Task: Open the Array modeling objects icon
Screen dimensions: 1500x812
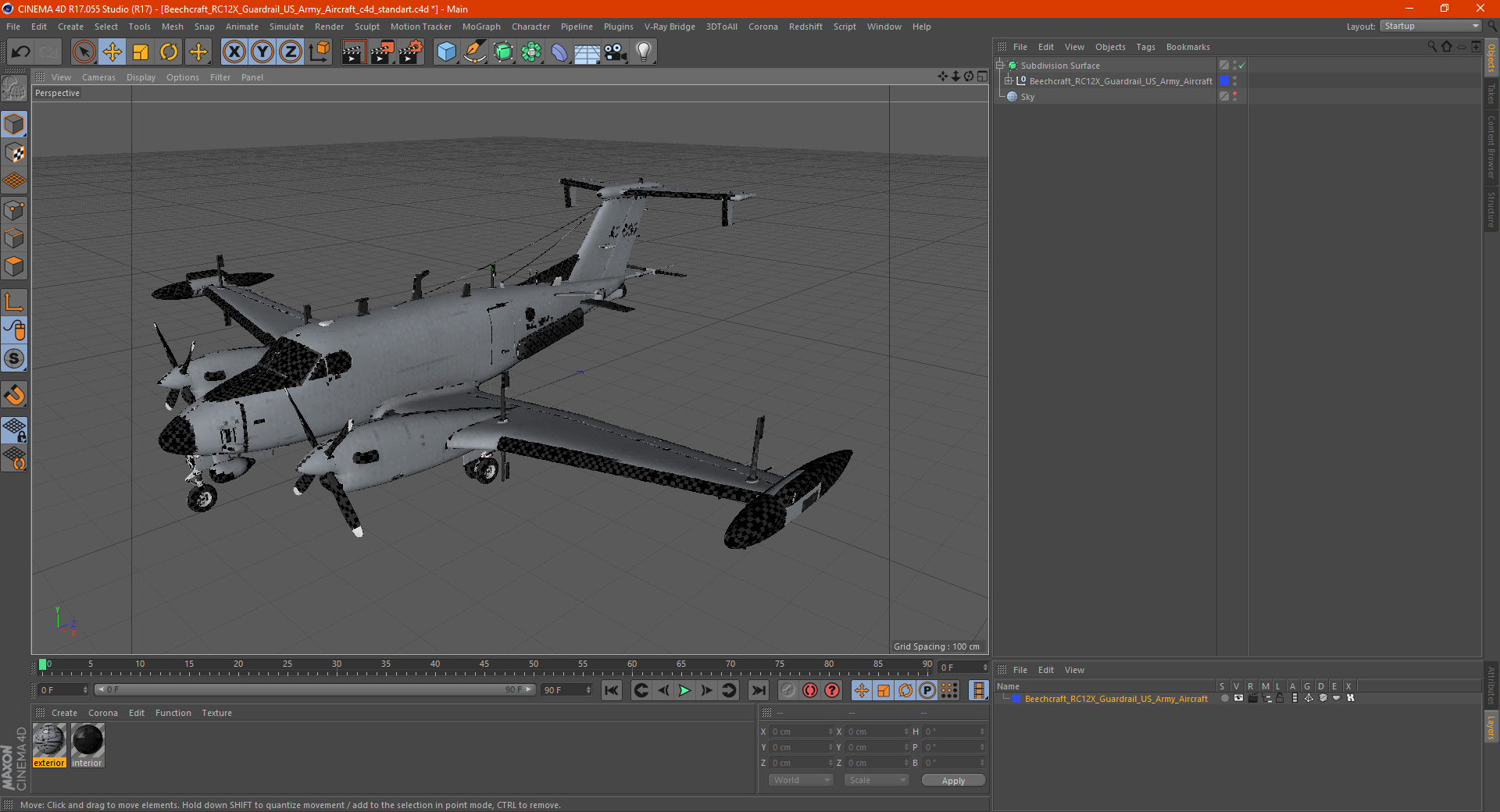Action: (x=531, y=52)
